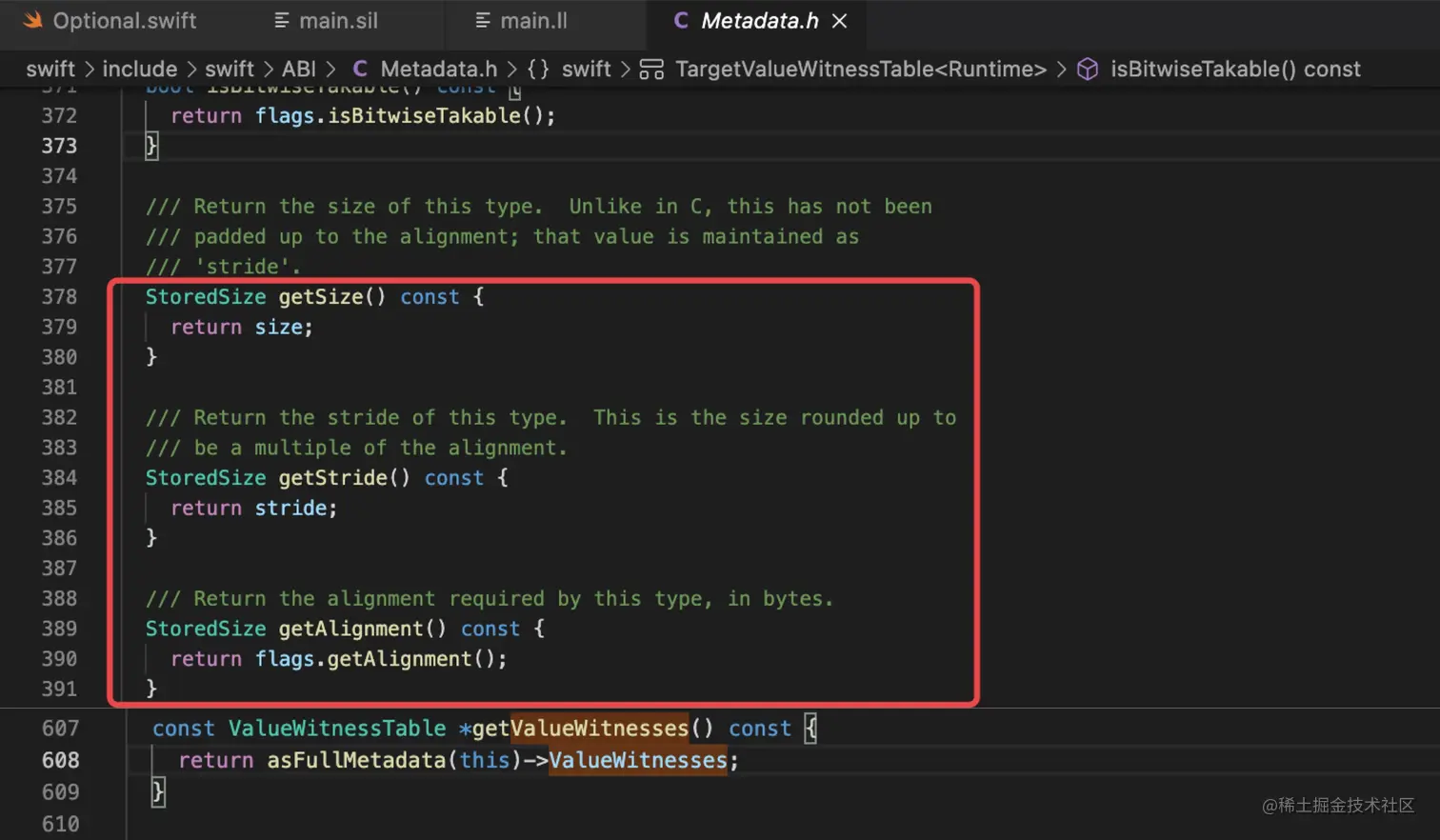
Task: Click the 'swift' root breadcrumb
Action: (x=50, y=69)
